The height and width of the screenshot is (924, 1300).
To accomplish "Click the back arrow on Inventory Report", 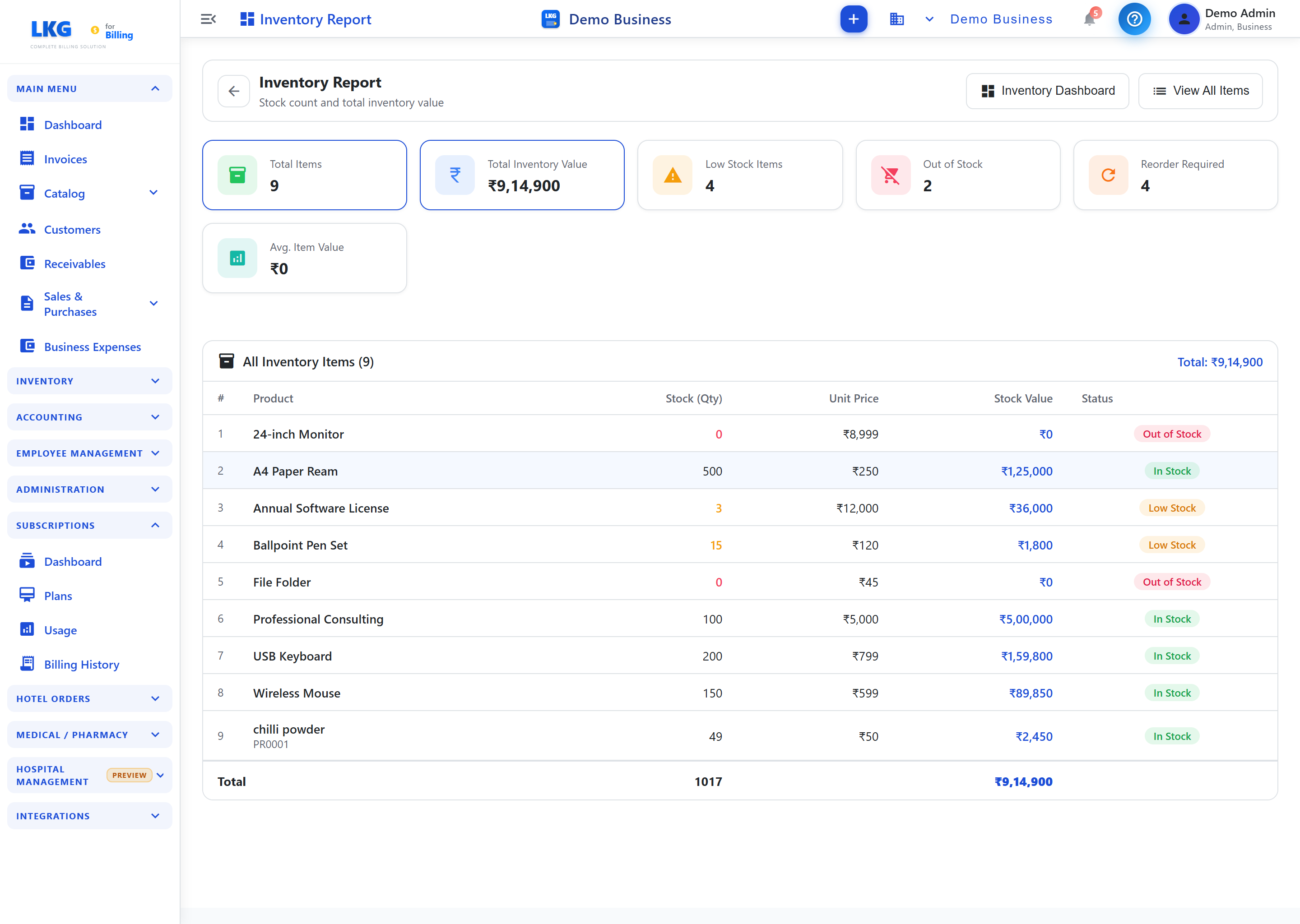I will coord(234,91).
